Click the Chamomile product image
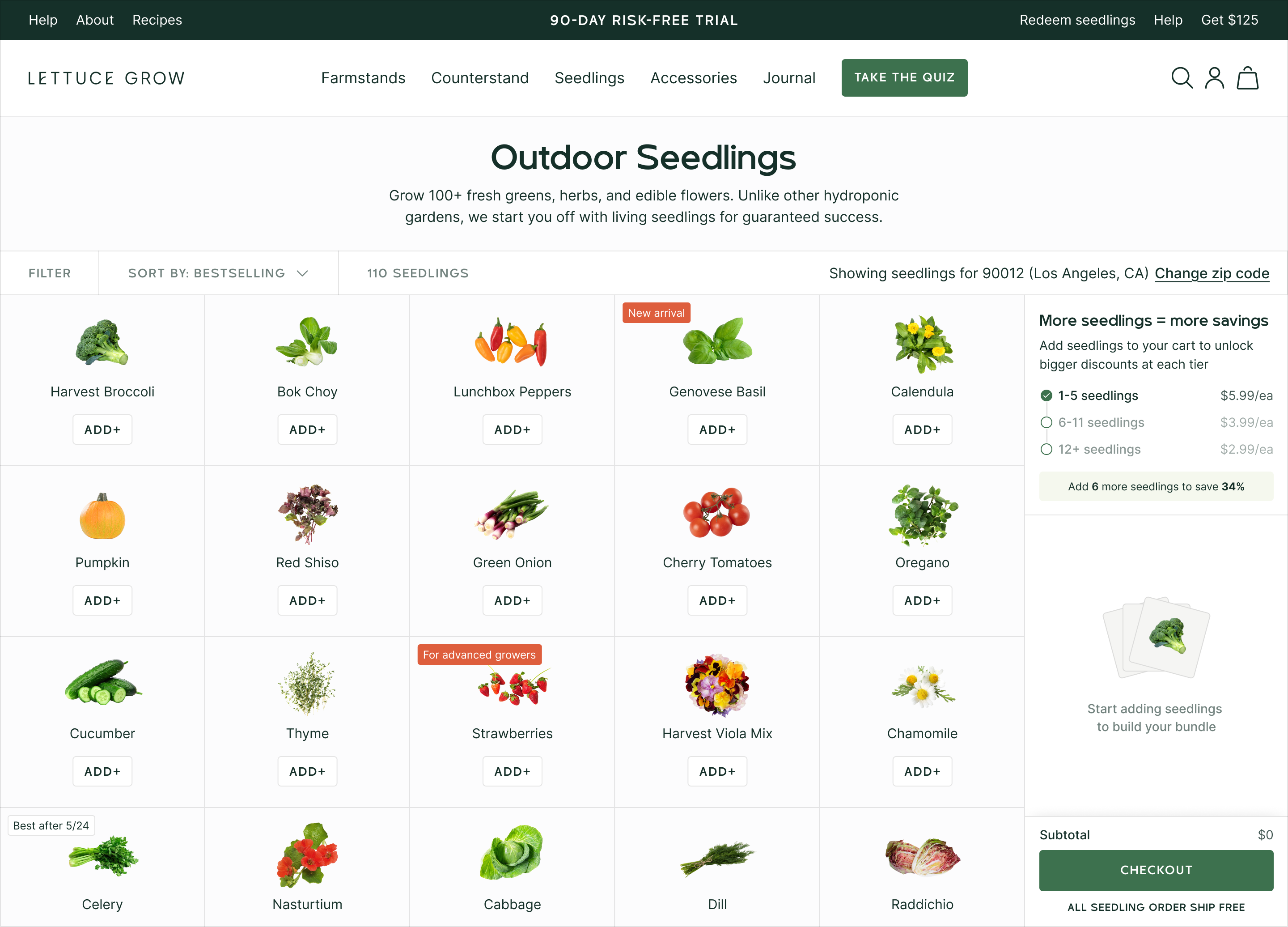This screenshot has height=927, width=1288. click(924, 686)
